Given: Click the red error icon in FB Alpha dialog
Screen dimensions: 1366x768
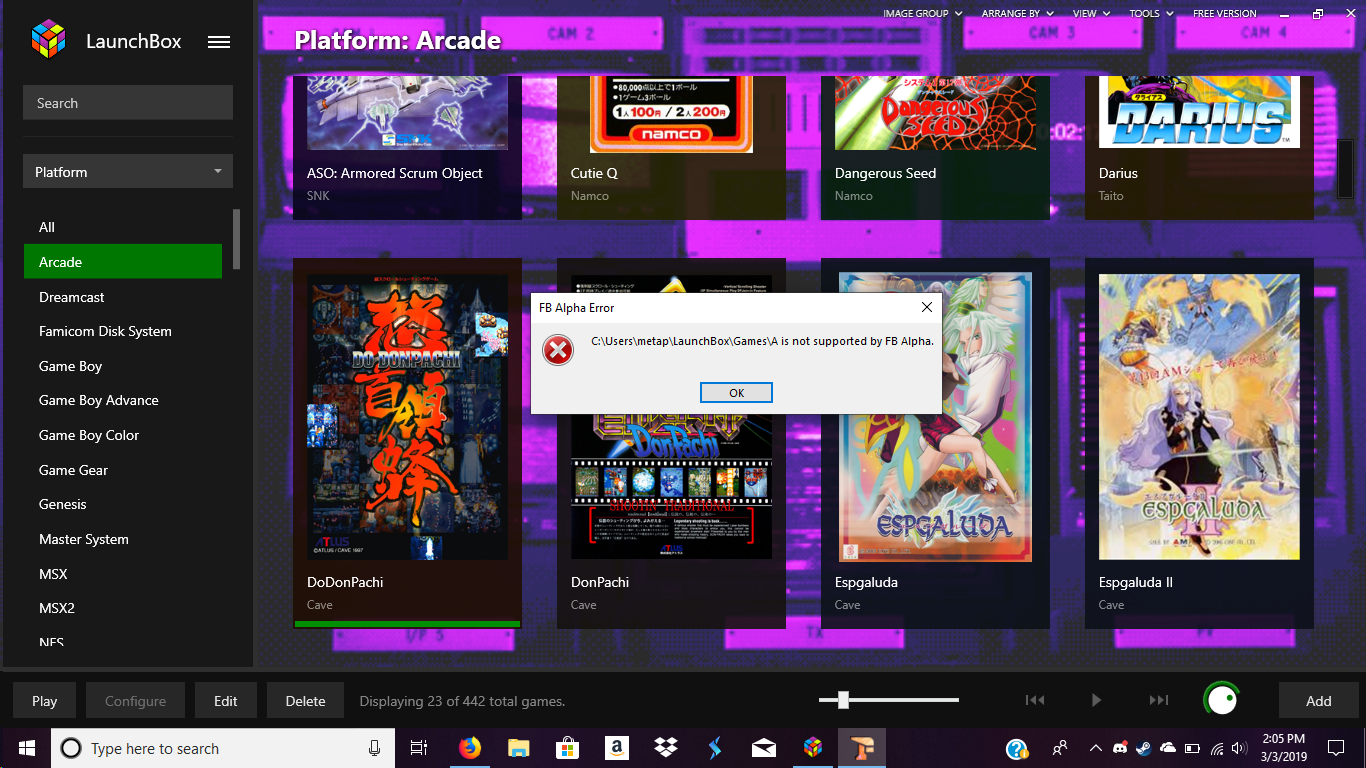Looking at the screenshot, I should 558,349.
